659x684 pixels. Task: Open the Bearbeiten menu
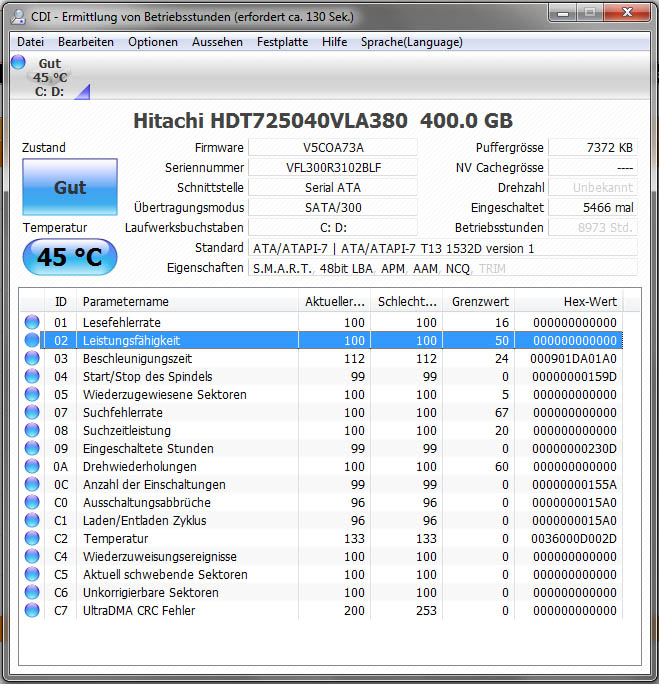point(86,42)
